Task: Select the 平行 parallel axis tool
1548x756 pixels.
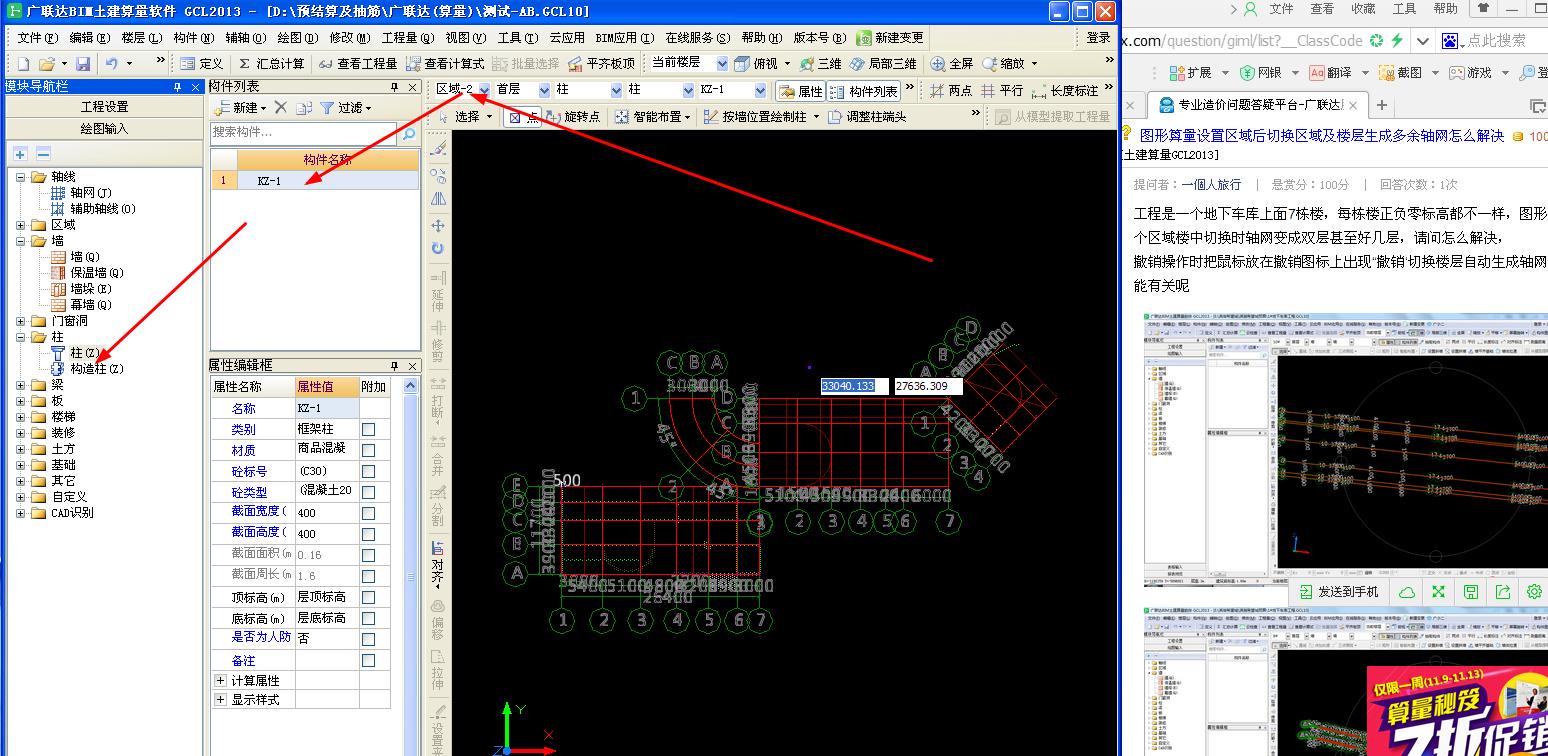Action: tap(1002, 90)
